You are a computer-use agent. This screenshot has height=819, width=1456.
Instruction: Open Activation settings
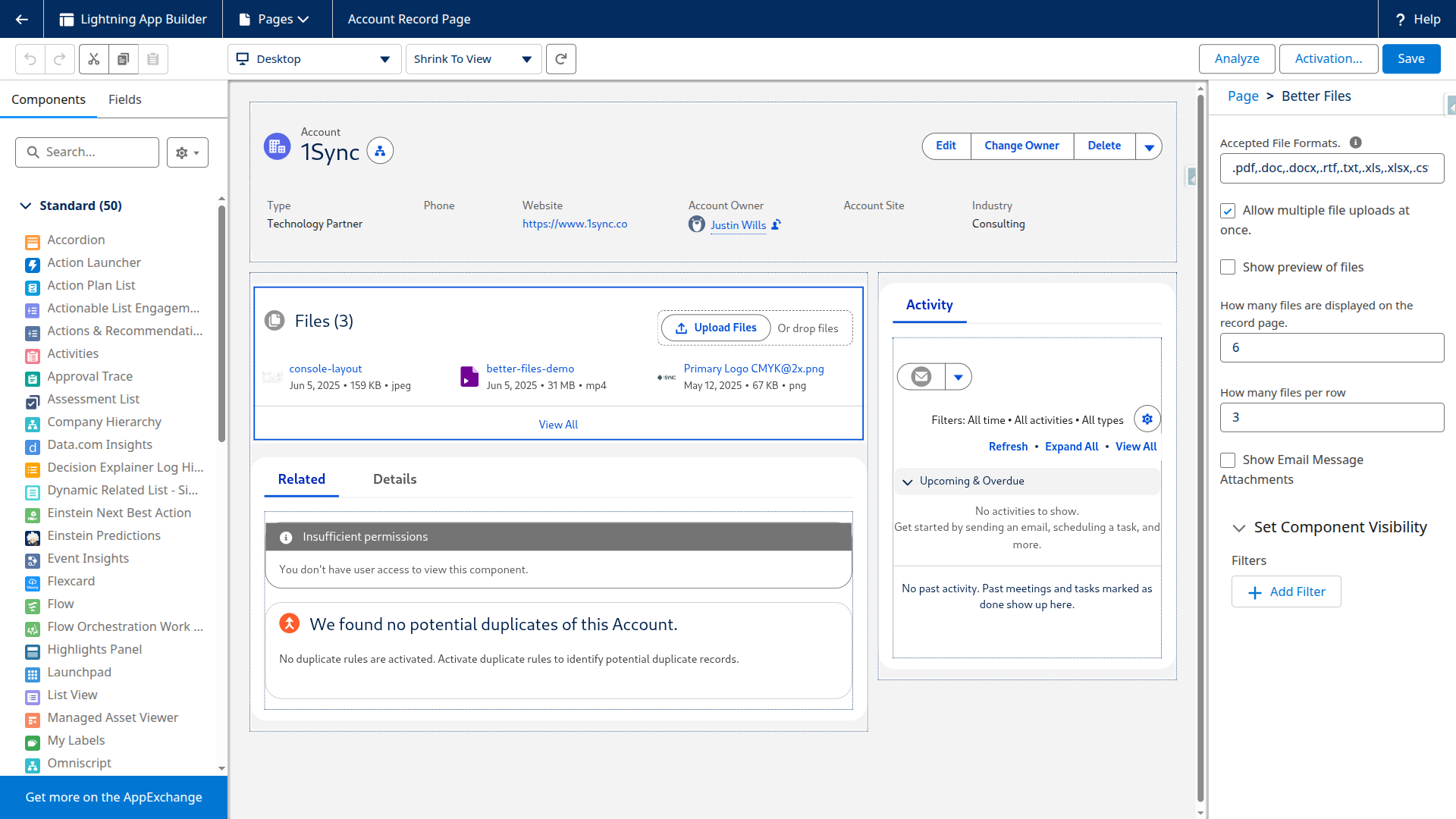pos(1328,58)
